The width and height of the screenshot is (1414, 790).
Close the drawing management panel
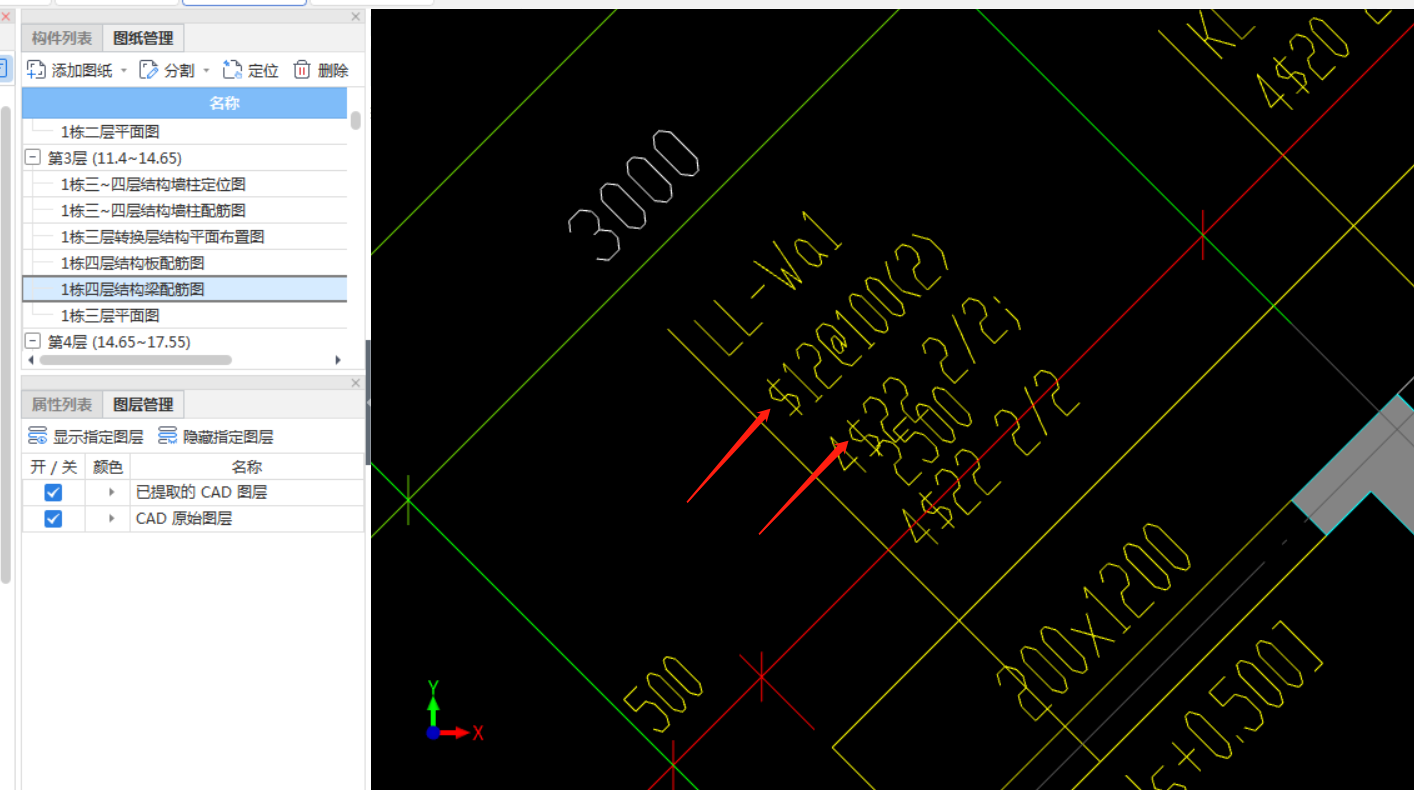coord(356,17)
